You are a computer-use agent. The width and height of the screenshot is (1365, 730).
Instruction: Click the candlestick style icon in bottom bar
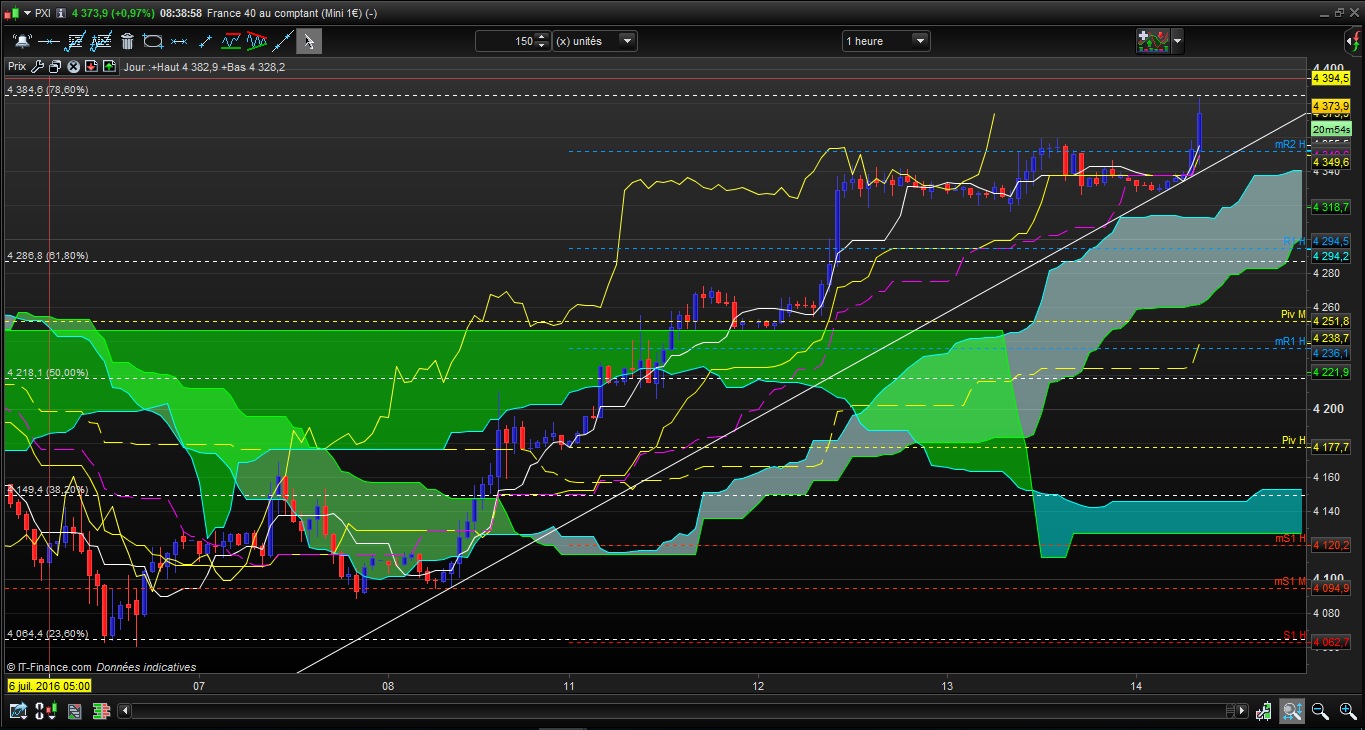46,712
